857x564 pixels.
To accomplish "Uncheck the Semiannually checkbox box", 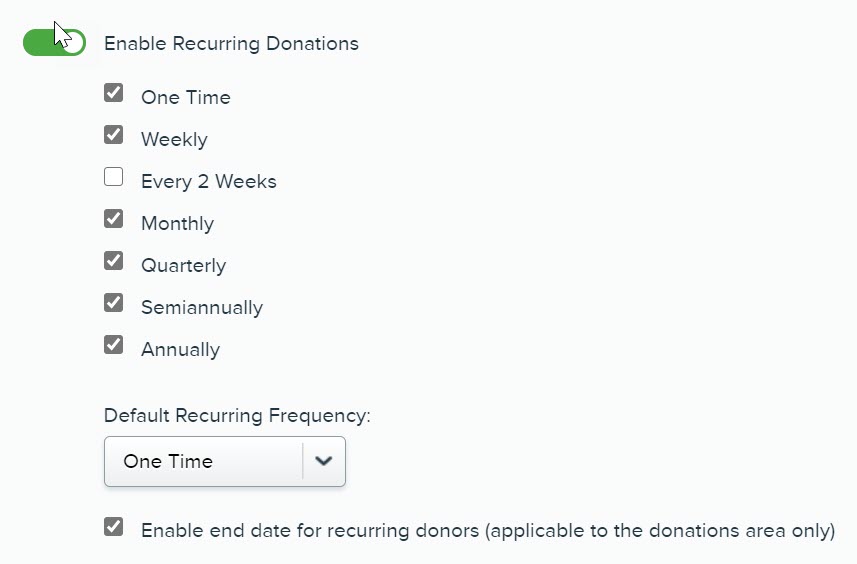I will click(114, 303).
